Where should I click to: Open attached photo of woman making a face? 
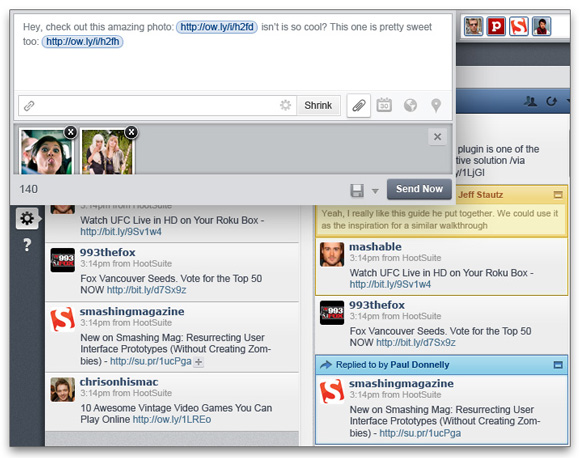pos(46,152)
